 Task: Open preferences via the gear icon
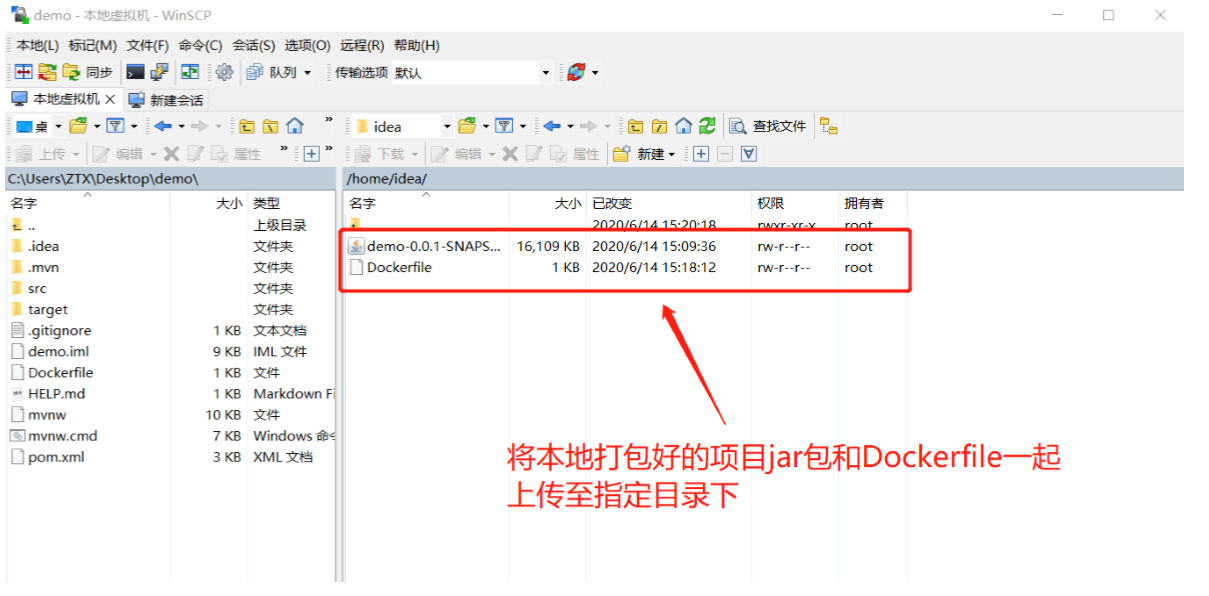click(x=224, y=72)
